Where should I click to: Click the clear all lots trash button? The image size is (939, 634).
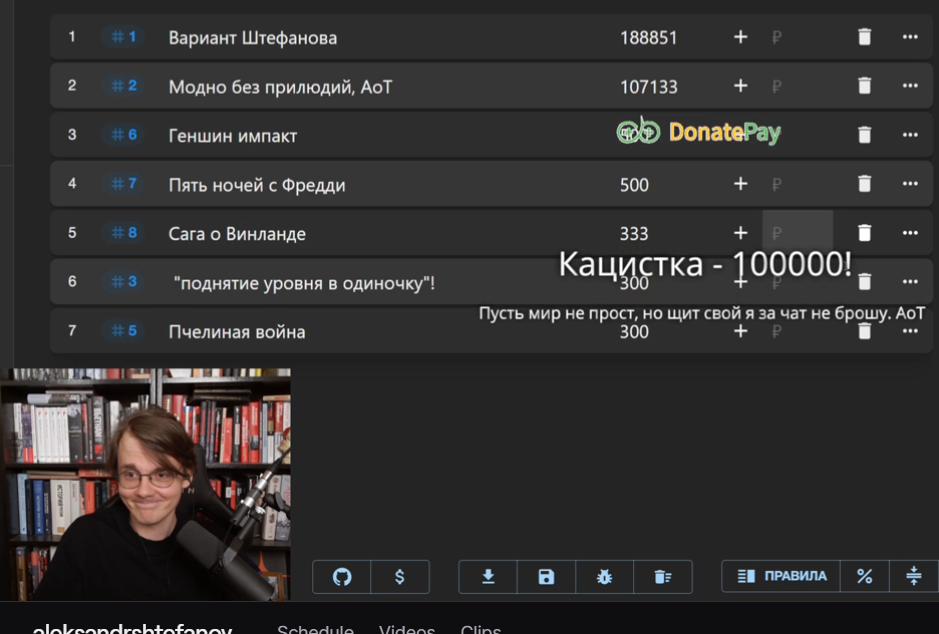pyautogui.click(x=662, y=577)
